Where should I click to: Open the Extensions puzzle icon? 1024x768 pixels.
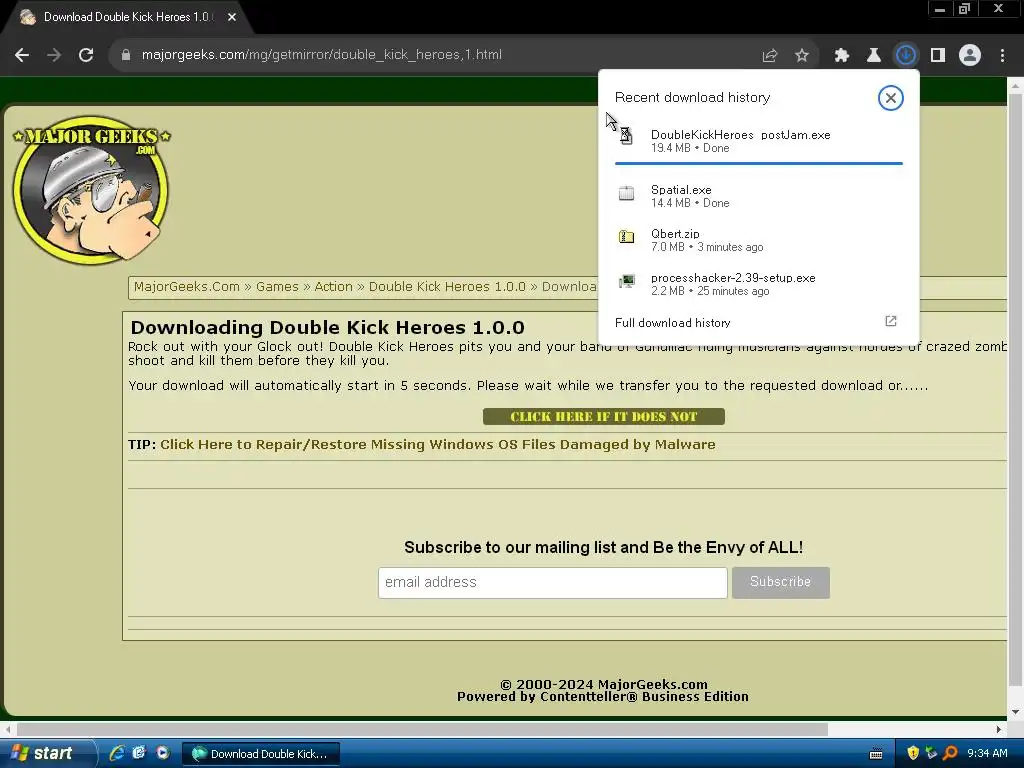(842, 56)
